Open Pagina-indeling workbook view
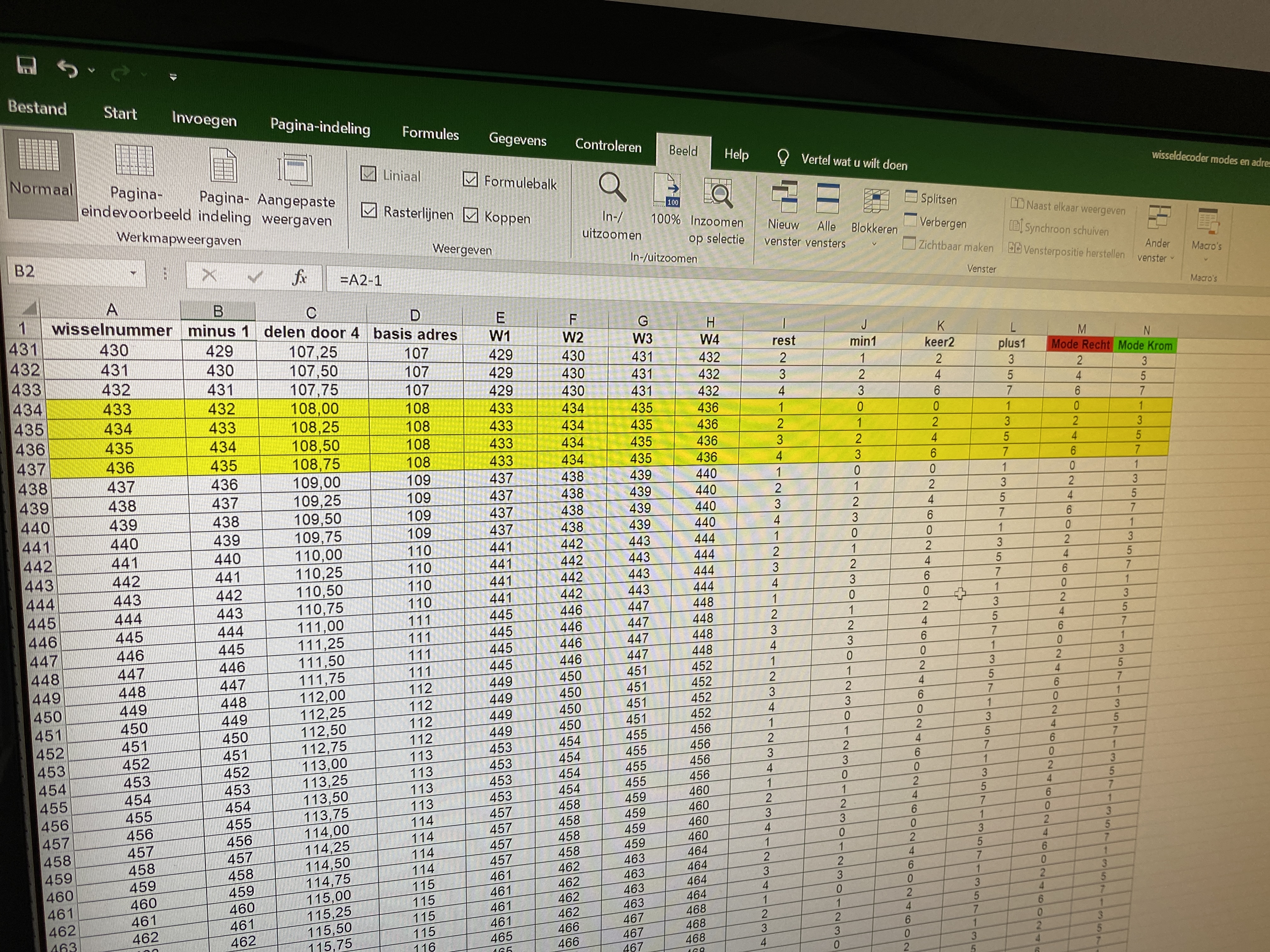This screenshot has height=952, width=1270. coord(223,167)
